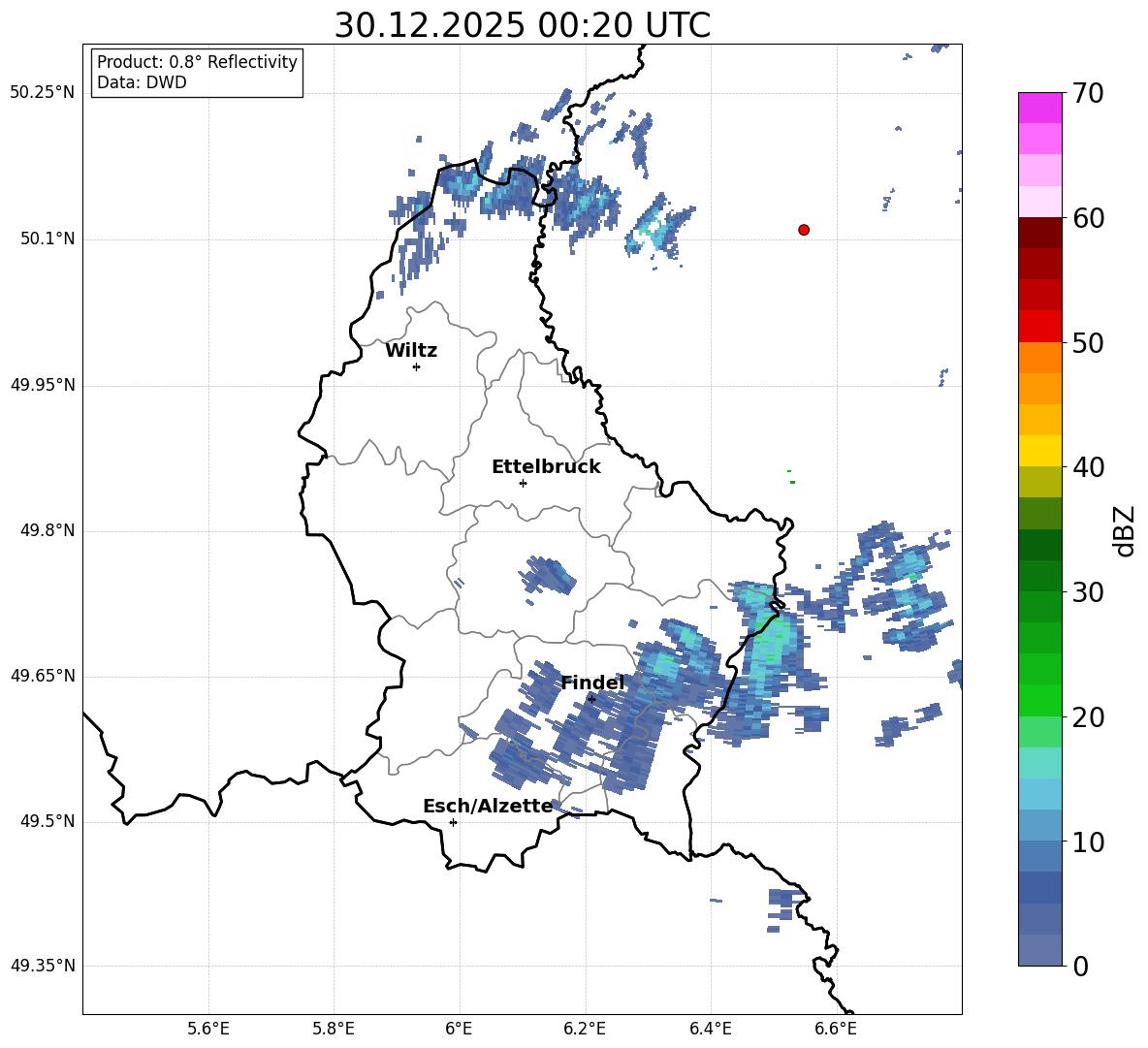This screenshot has width=1148, height=1048.
Task: Click the 6°E longitude label
Action: click(459, 1029)
